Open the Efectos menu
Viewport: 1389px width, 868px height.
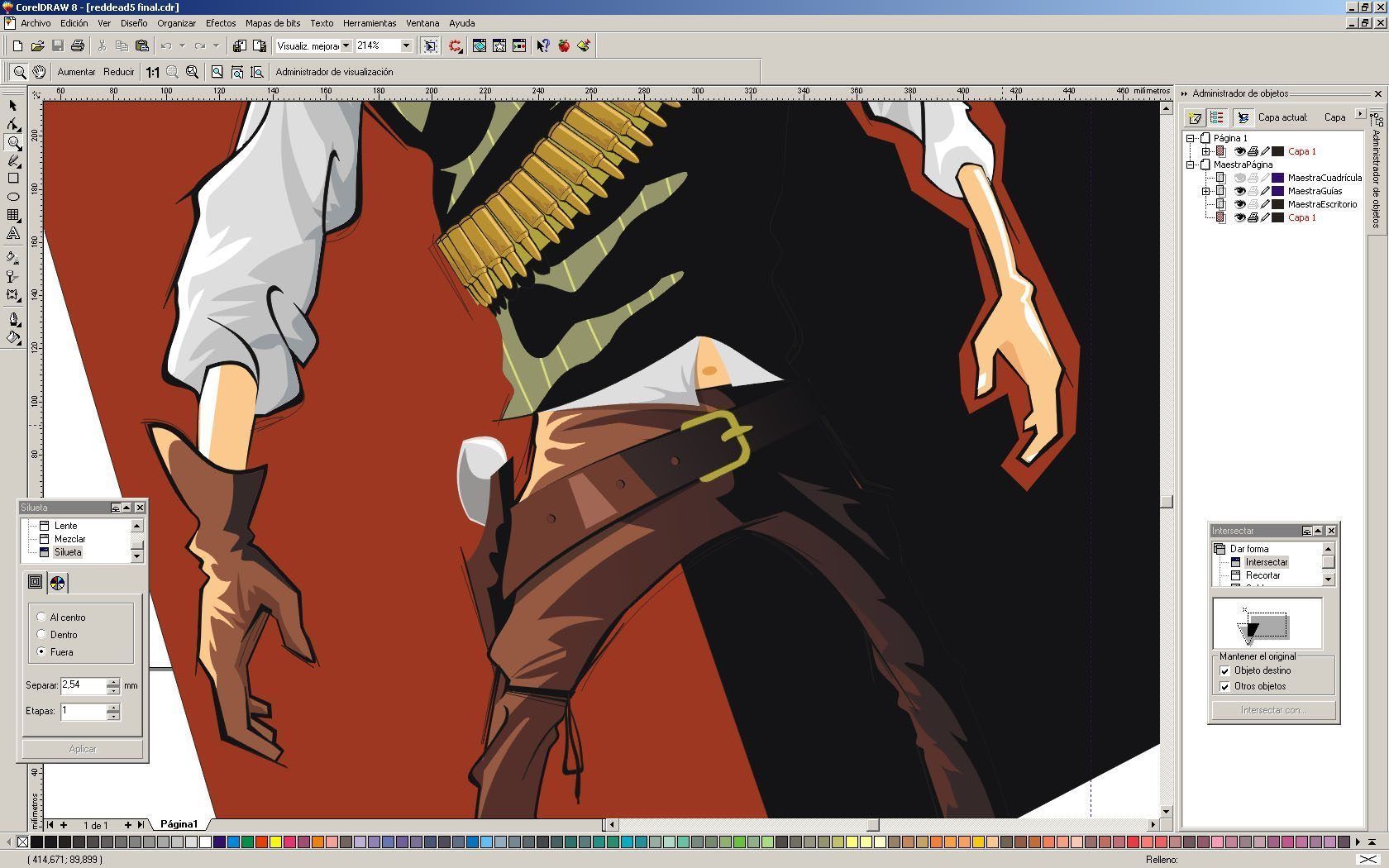(221, 23)
